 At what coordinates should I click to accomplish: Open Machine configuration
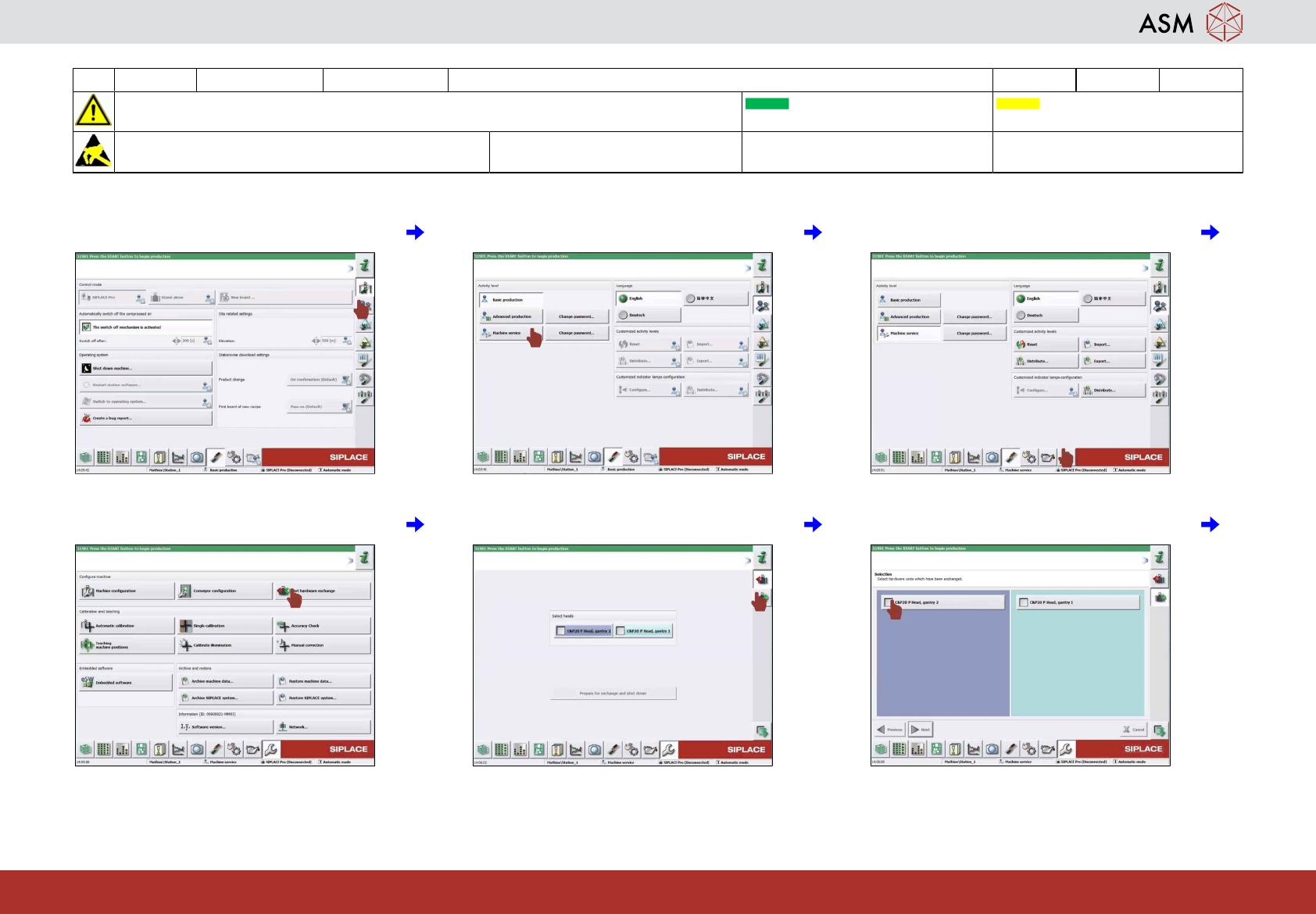127,591
